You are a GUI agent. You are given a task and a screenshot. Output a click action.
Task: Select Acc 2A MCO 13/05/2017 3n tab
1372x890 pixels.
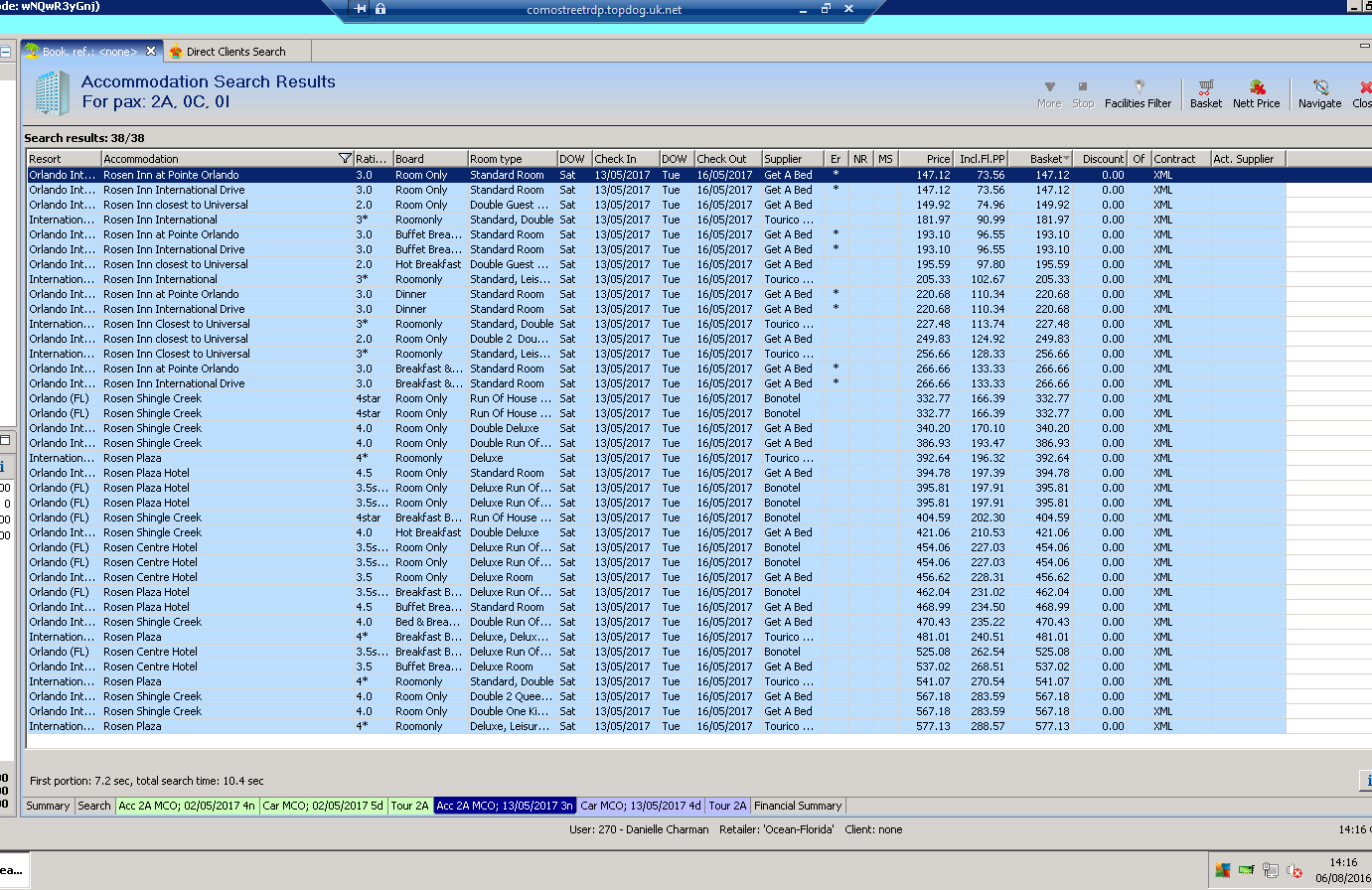click(x=505, y=806)
